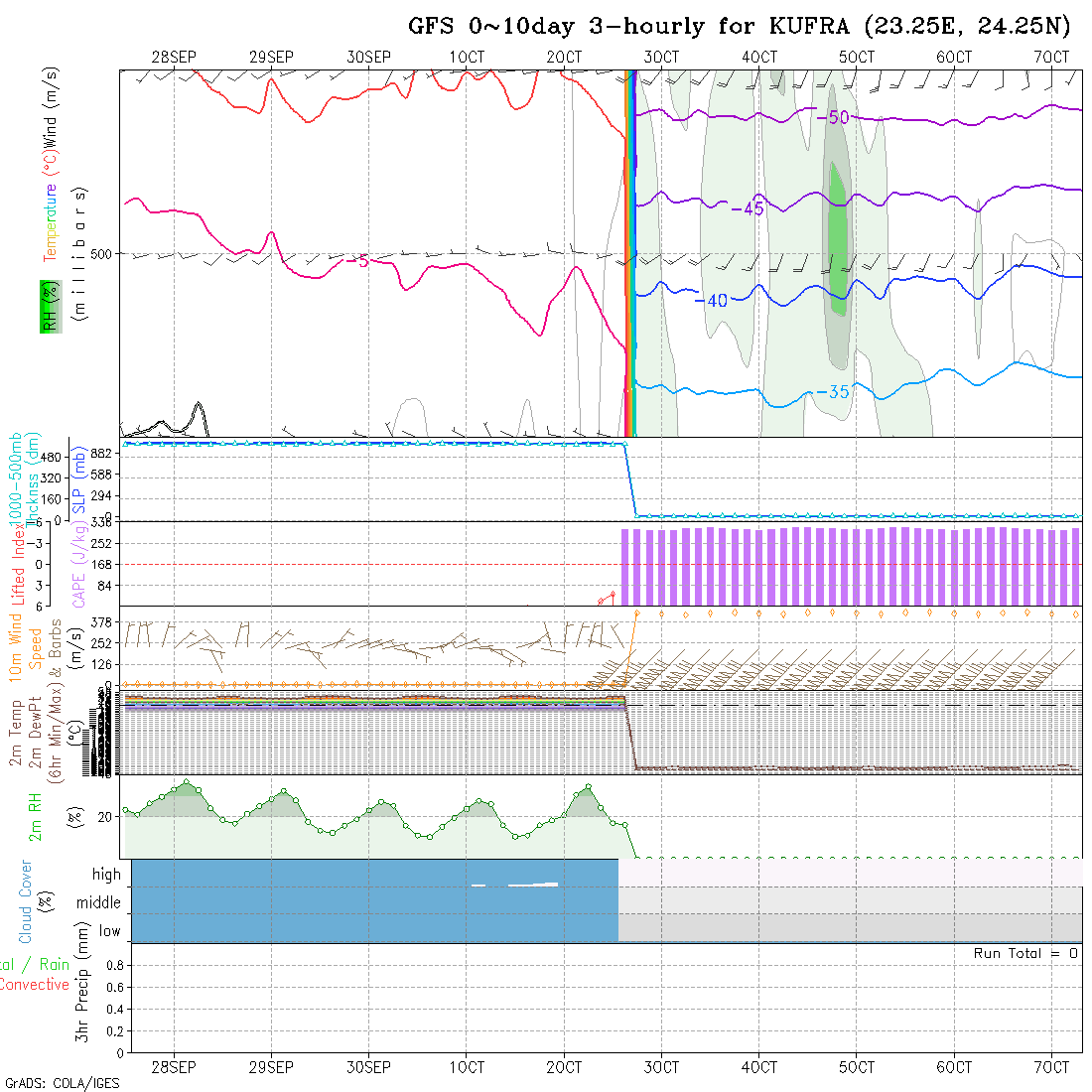The height and width of the screenshot is (1092, 1092).
Task: Click the green RH (%) legend box
Action: [x=49, y=306]
